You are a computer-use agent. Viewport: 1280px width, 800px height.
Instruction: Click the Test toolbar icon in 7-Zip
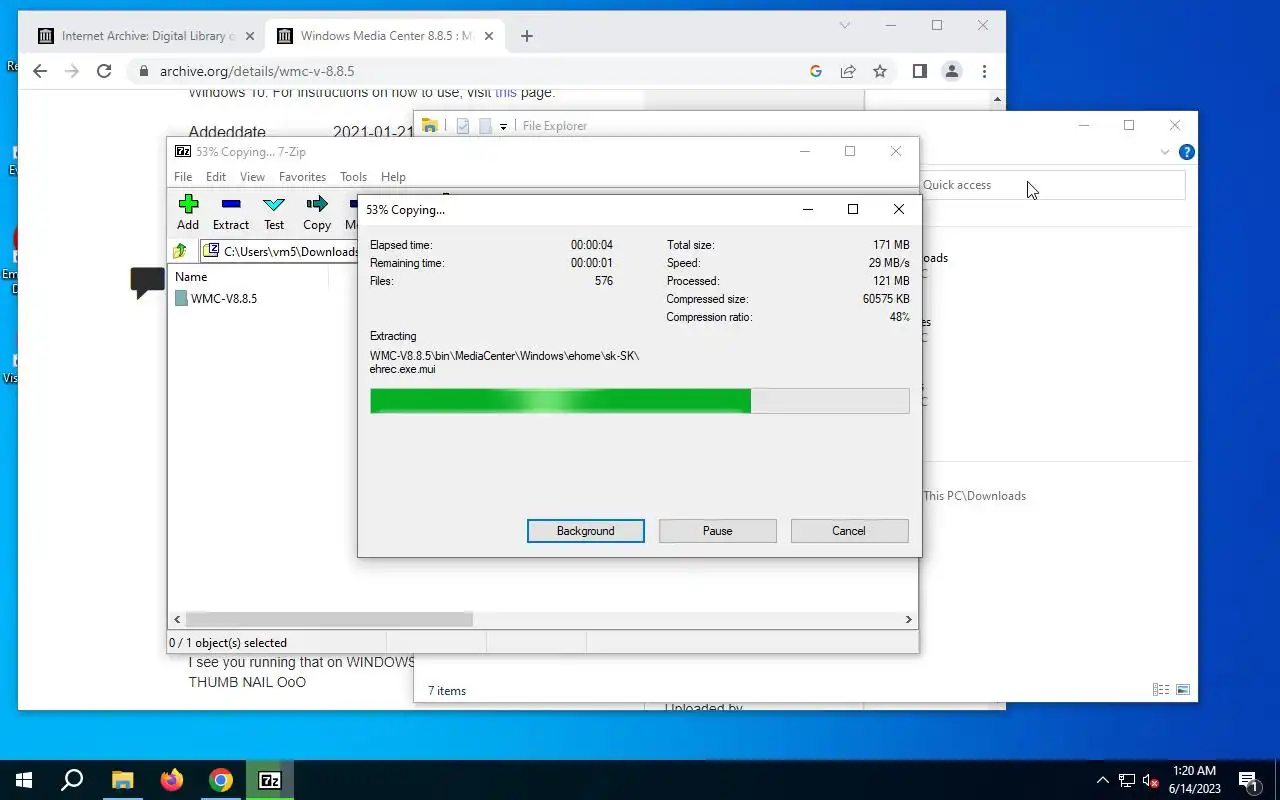point(274,212)
